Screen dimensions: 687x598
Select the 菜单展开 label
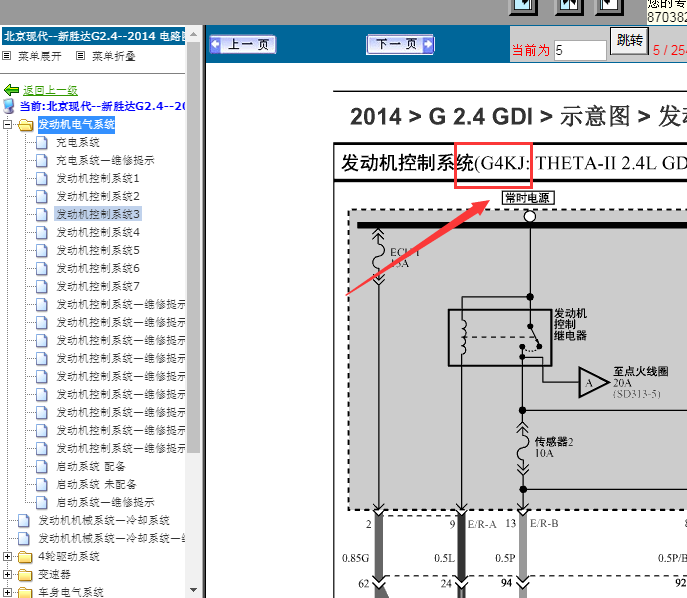(x=39, y=56)
